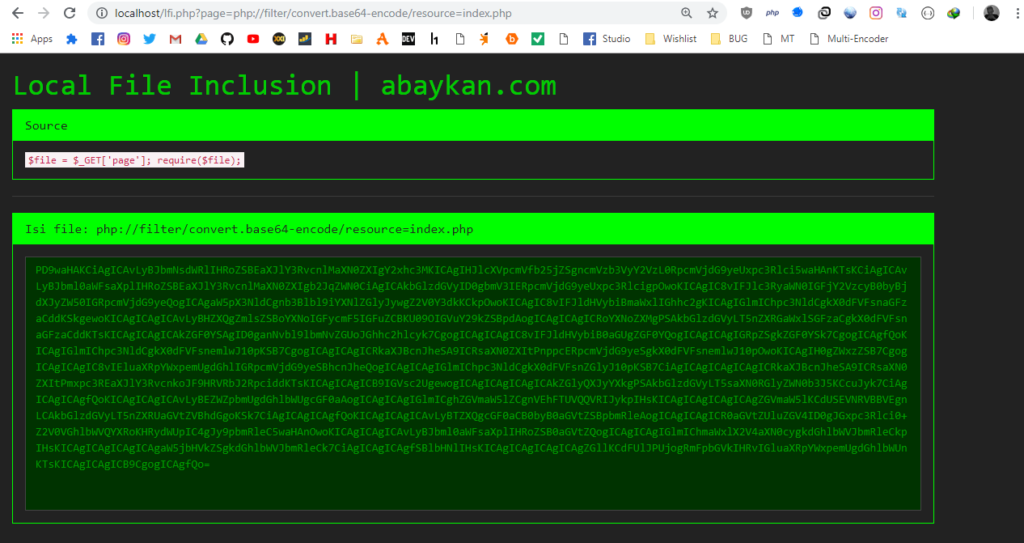Open the Multi-Encoder bookmark
The height and width of the screenshot is (543, 1024).
click(848, 39)
